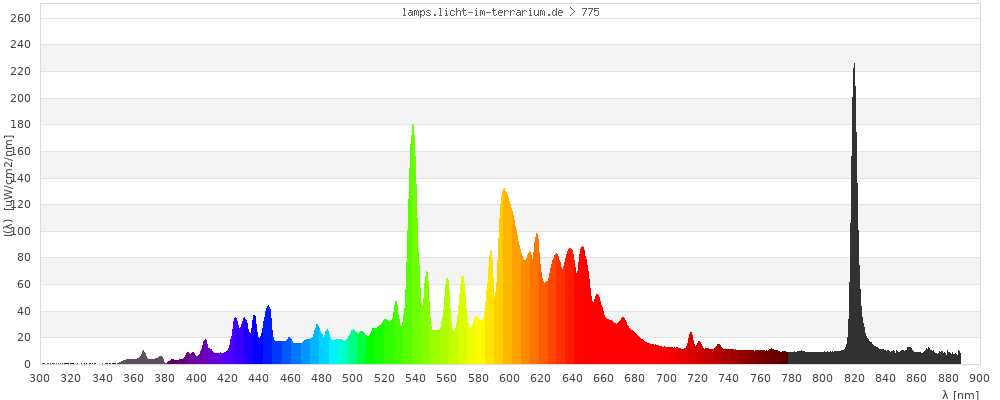
Task: Click the tallest green peak tip near 538 nm
Action: (413, 126)
